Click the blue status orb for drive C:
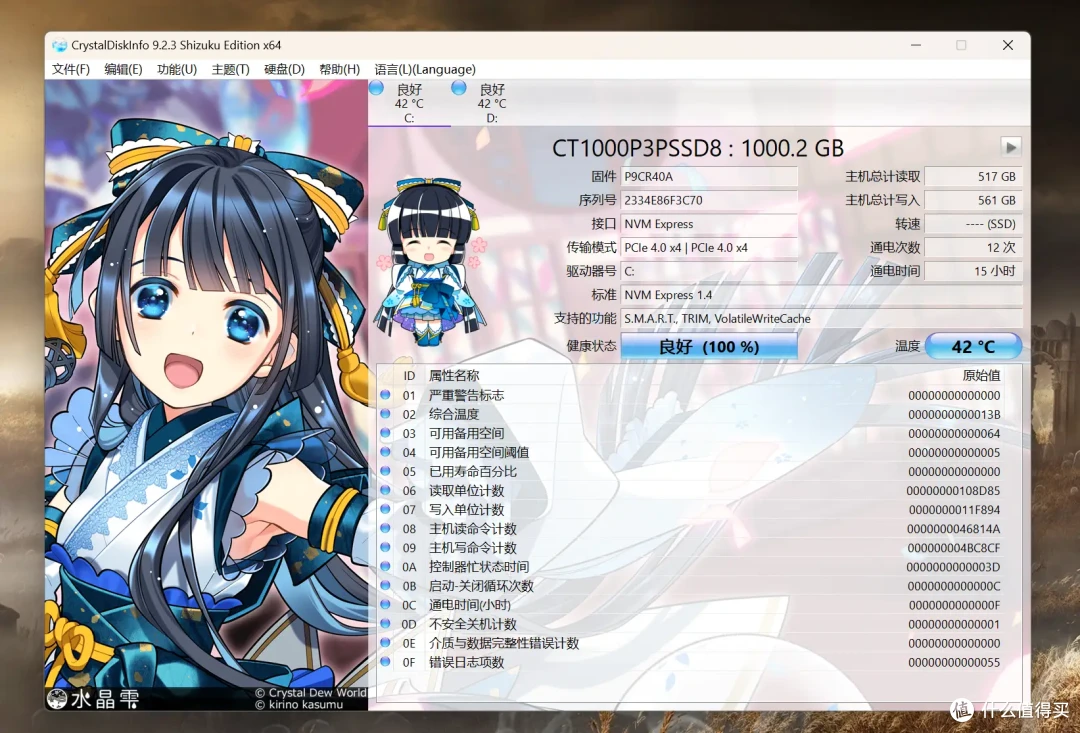Image resolution: width=1080 pixels, height=733 pixels. pyautogui.click(x=376, y=88)
